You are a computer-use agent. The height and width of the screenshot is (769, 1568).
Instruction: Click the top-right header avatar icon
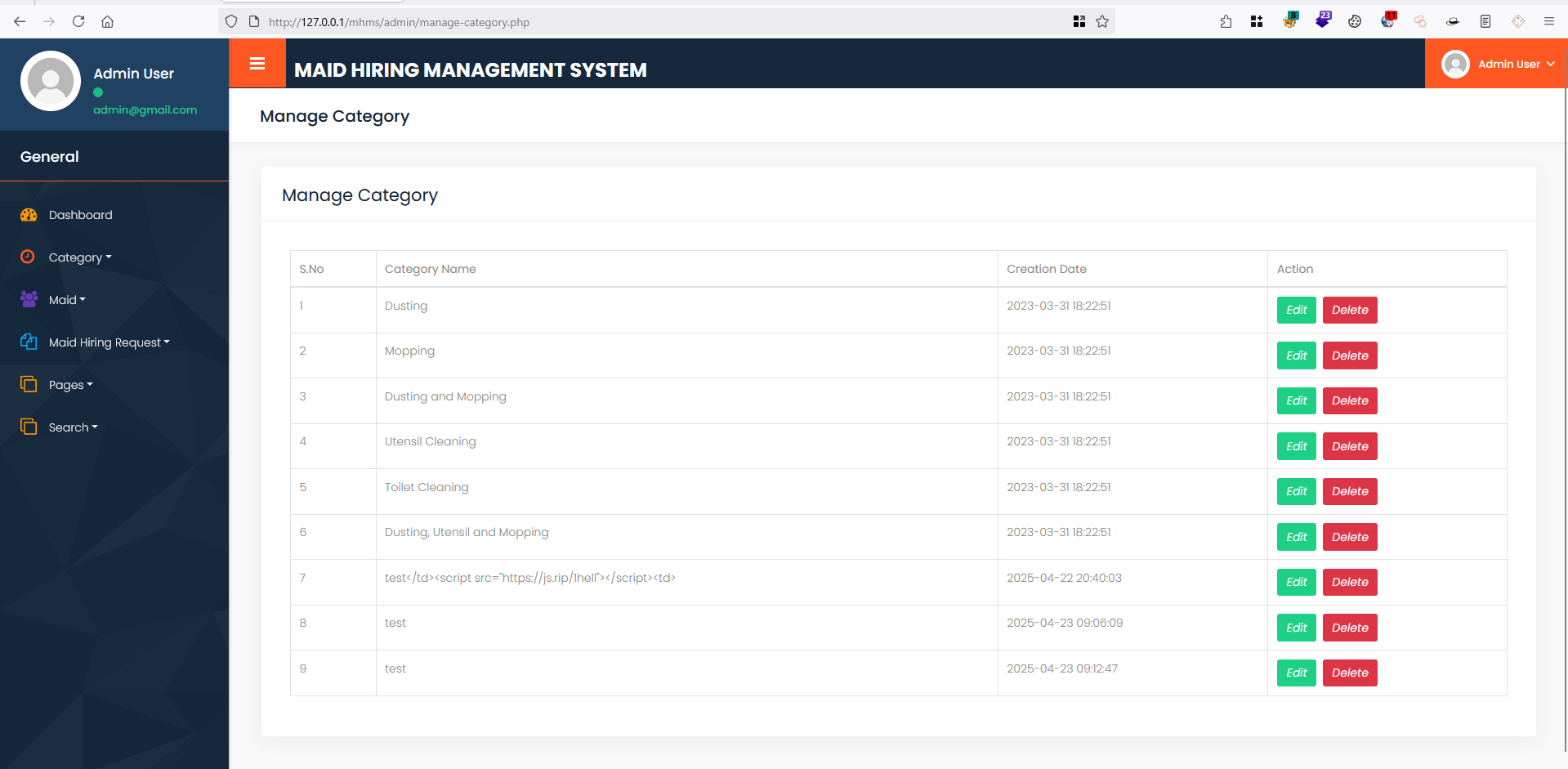(x=1455, y=64)
